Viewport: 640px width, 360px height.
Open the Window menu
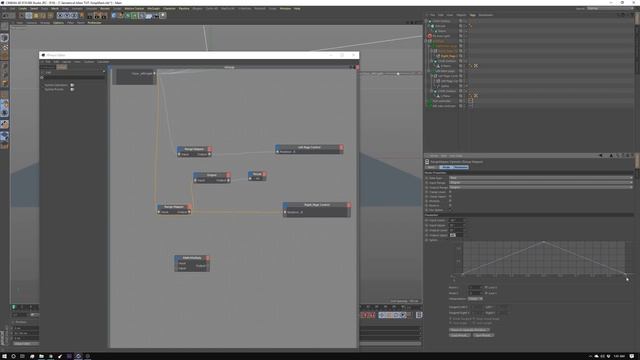tap(285, 9)
